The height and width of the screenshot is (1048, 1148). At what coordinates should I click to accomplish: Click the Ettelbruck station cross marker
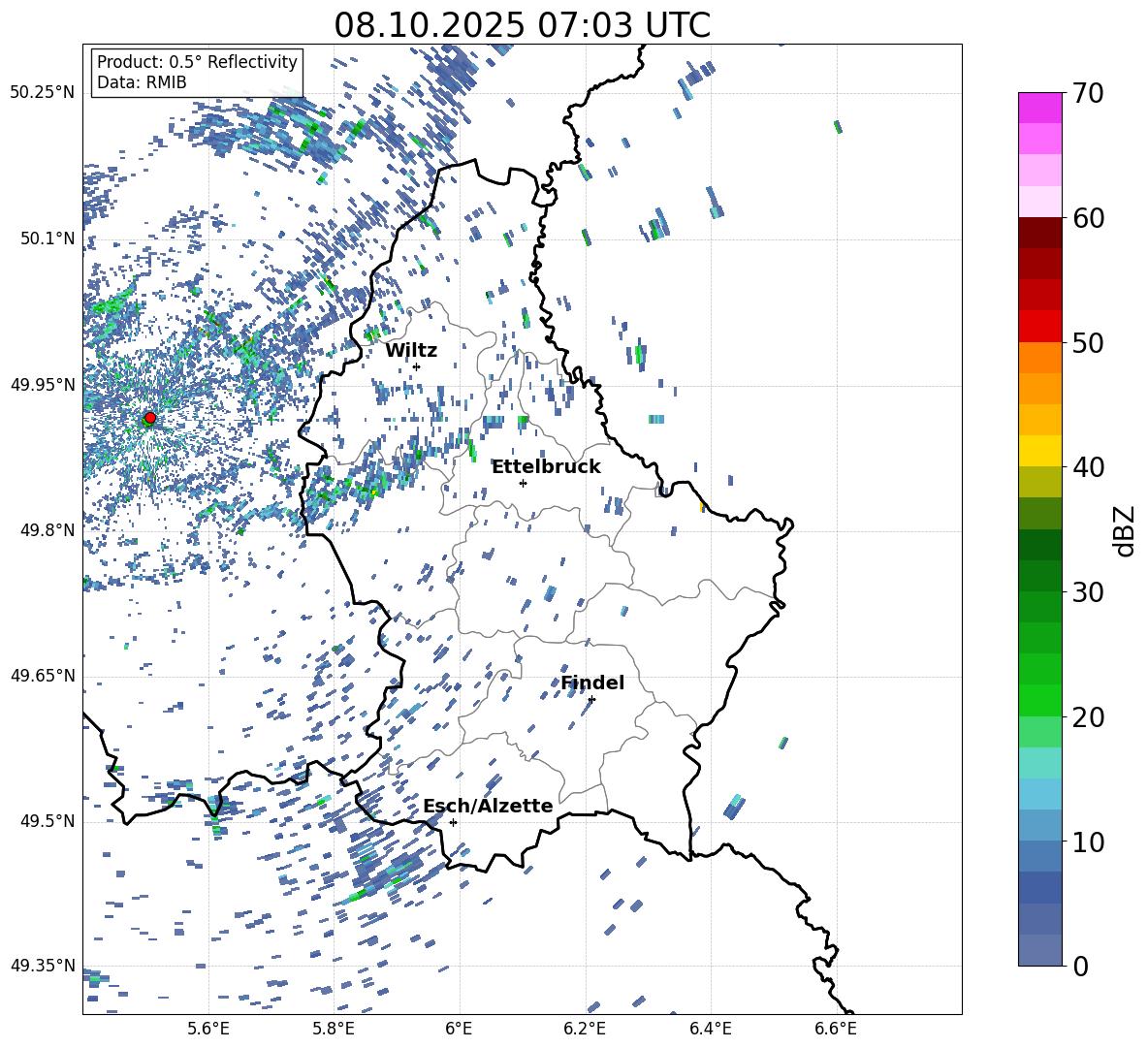[x=523, y=483]
